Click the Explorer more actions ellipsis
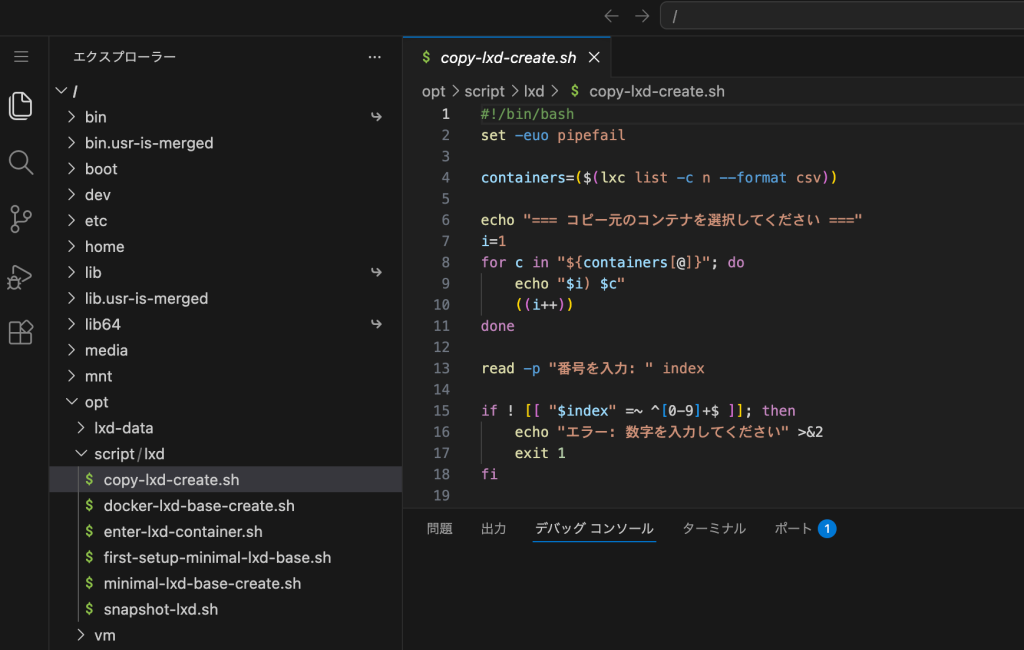1024x650 pixels. pos(375,57)
